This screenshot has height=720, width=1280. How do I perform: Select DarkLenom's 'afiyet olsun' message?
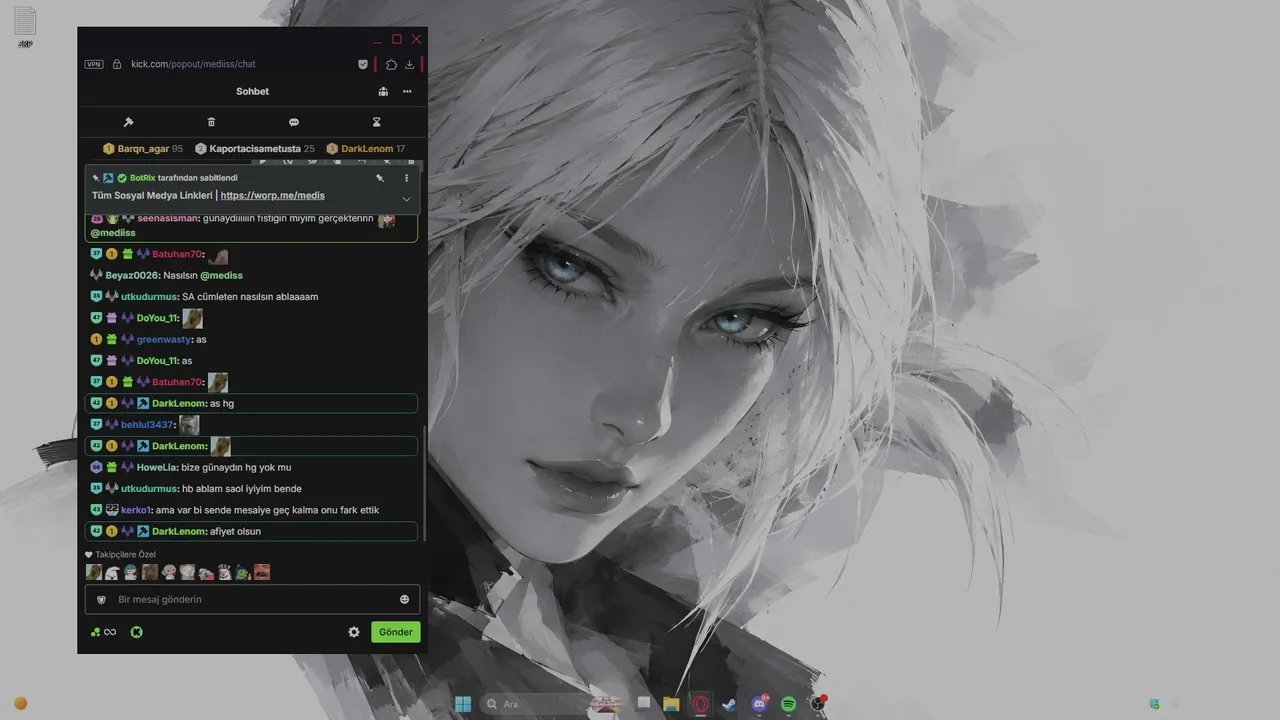(251, 531)
